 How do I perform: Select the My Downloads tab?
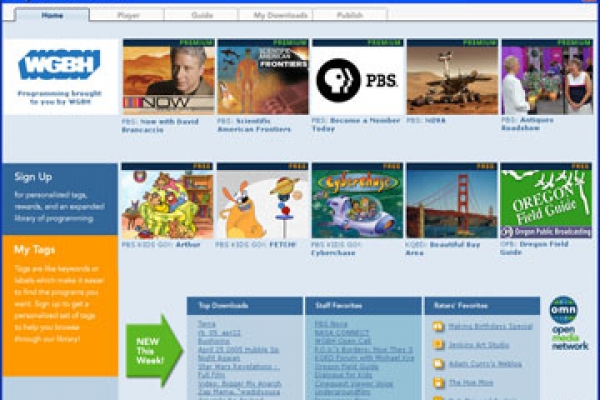click(x=280, y=15)
